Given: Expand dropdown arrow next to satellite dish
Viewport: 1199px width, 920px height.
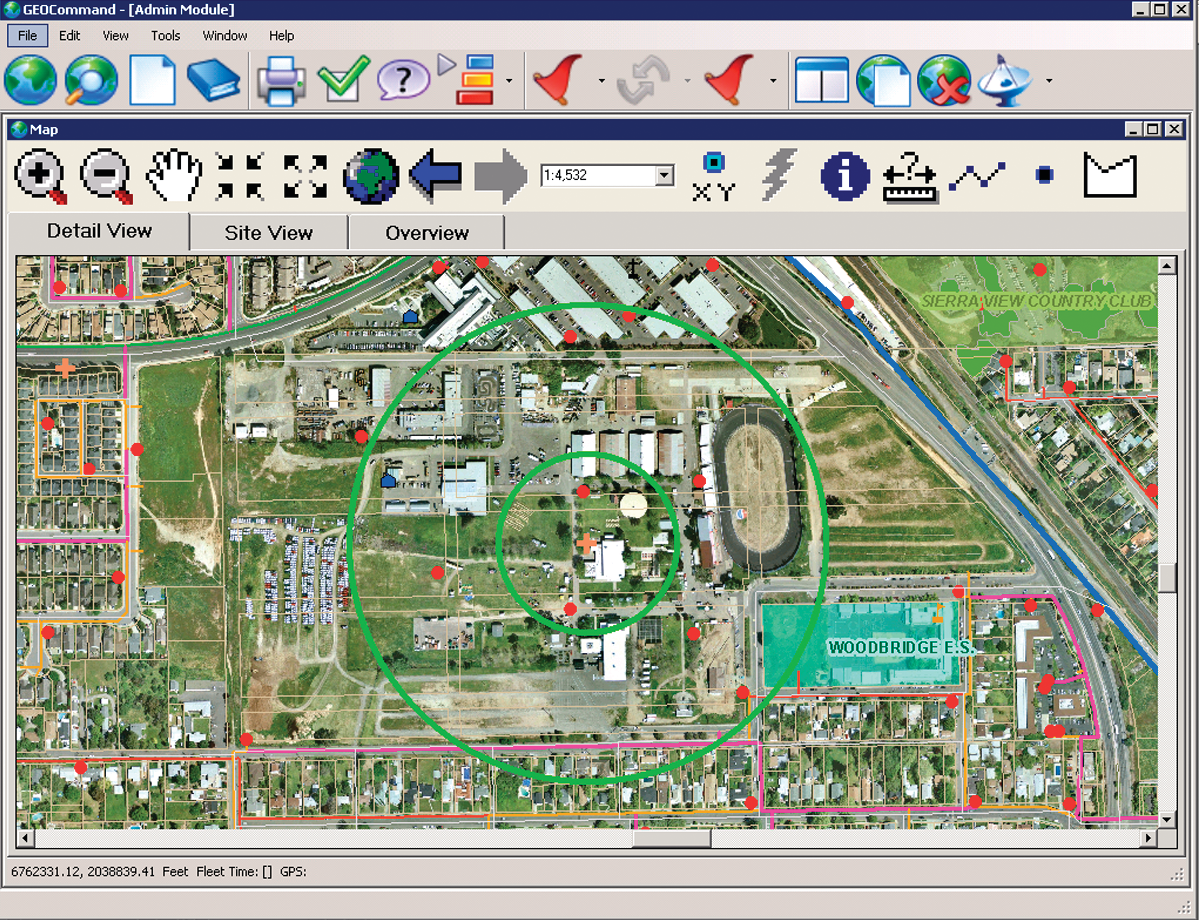Looking at the screenshot, I should [1048, 81].
